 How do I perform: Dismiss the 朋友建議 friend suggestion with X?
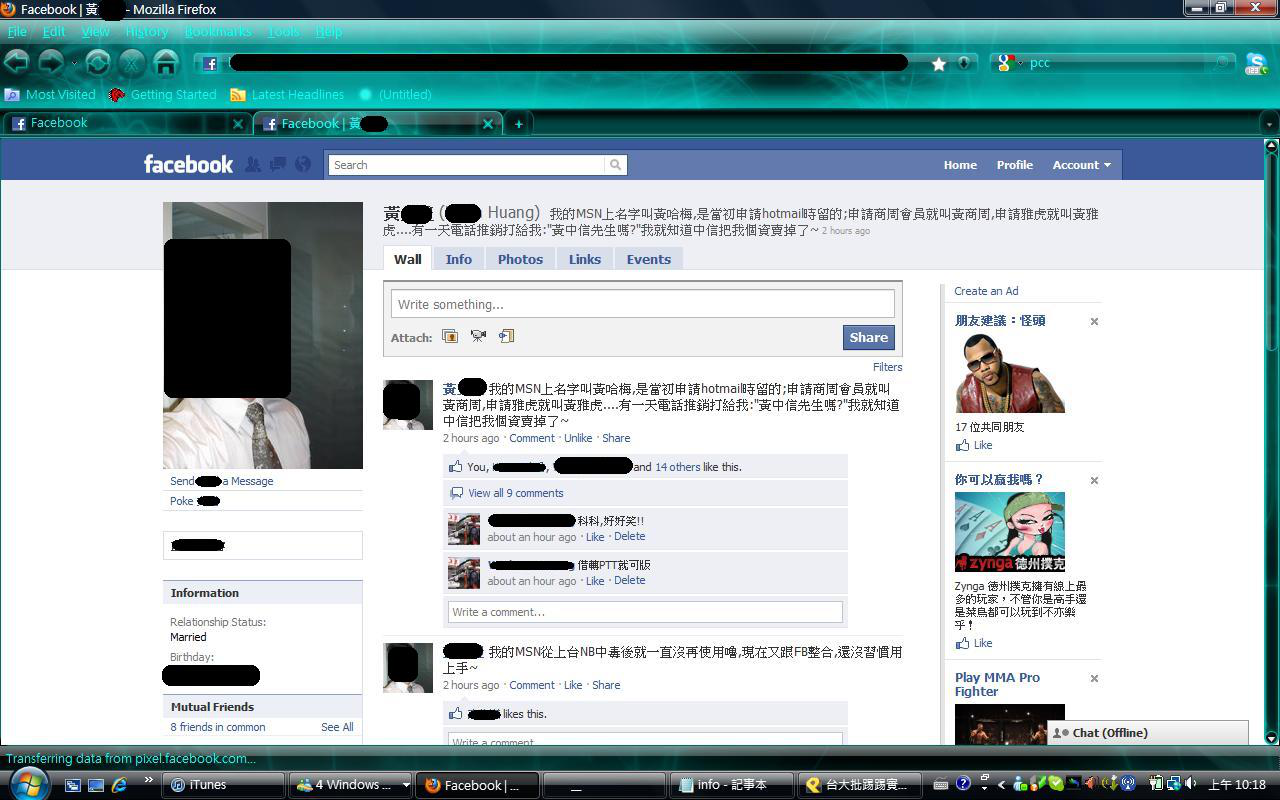point(1094,321)
